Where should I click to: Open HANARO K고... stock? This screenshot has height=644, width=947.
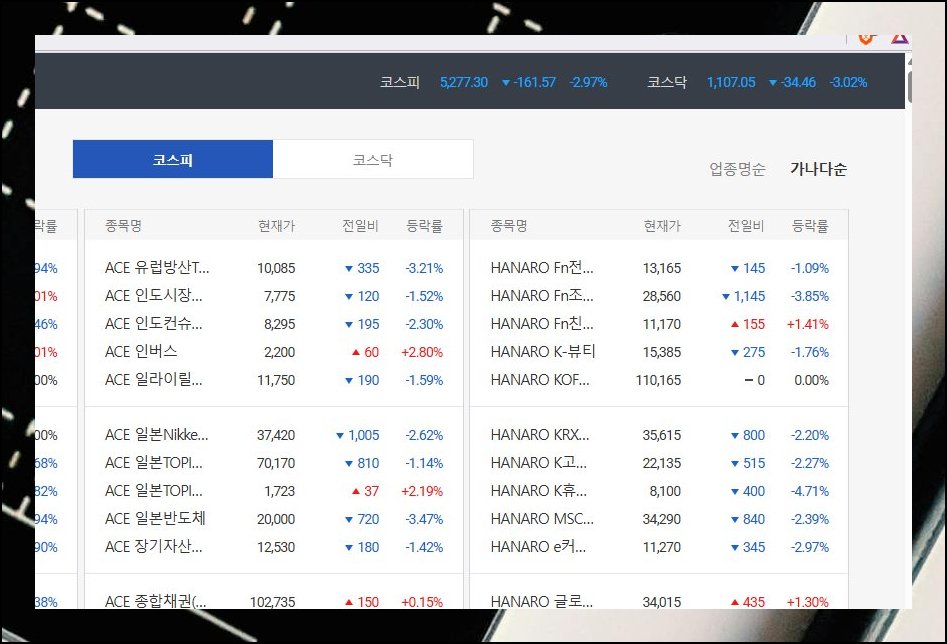(x=539, y=463)
